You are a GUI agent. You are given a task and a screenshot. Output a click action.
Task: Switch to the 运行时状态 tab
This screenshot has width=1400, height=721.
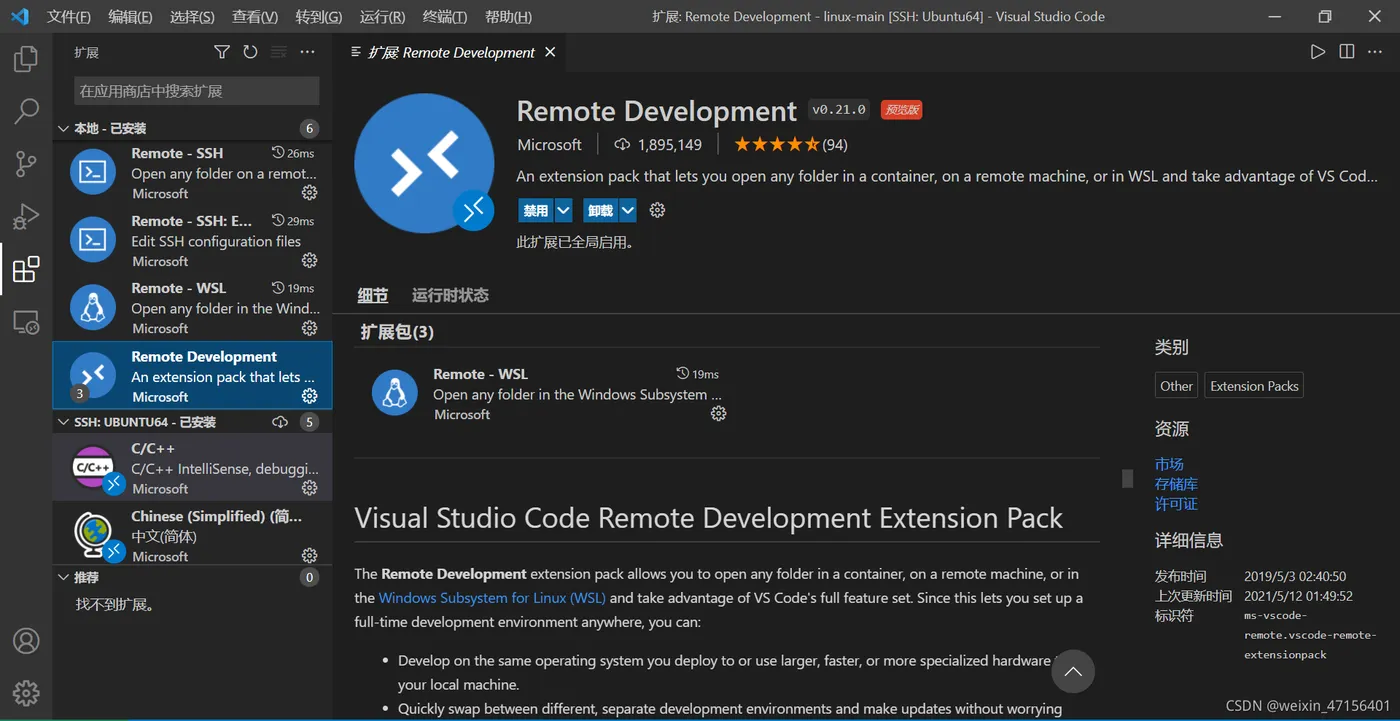pyautogui.click(x=450, y=295)
